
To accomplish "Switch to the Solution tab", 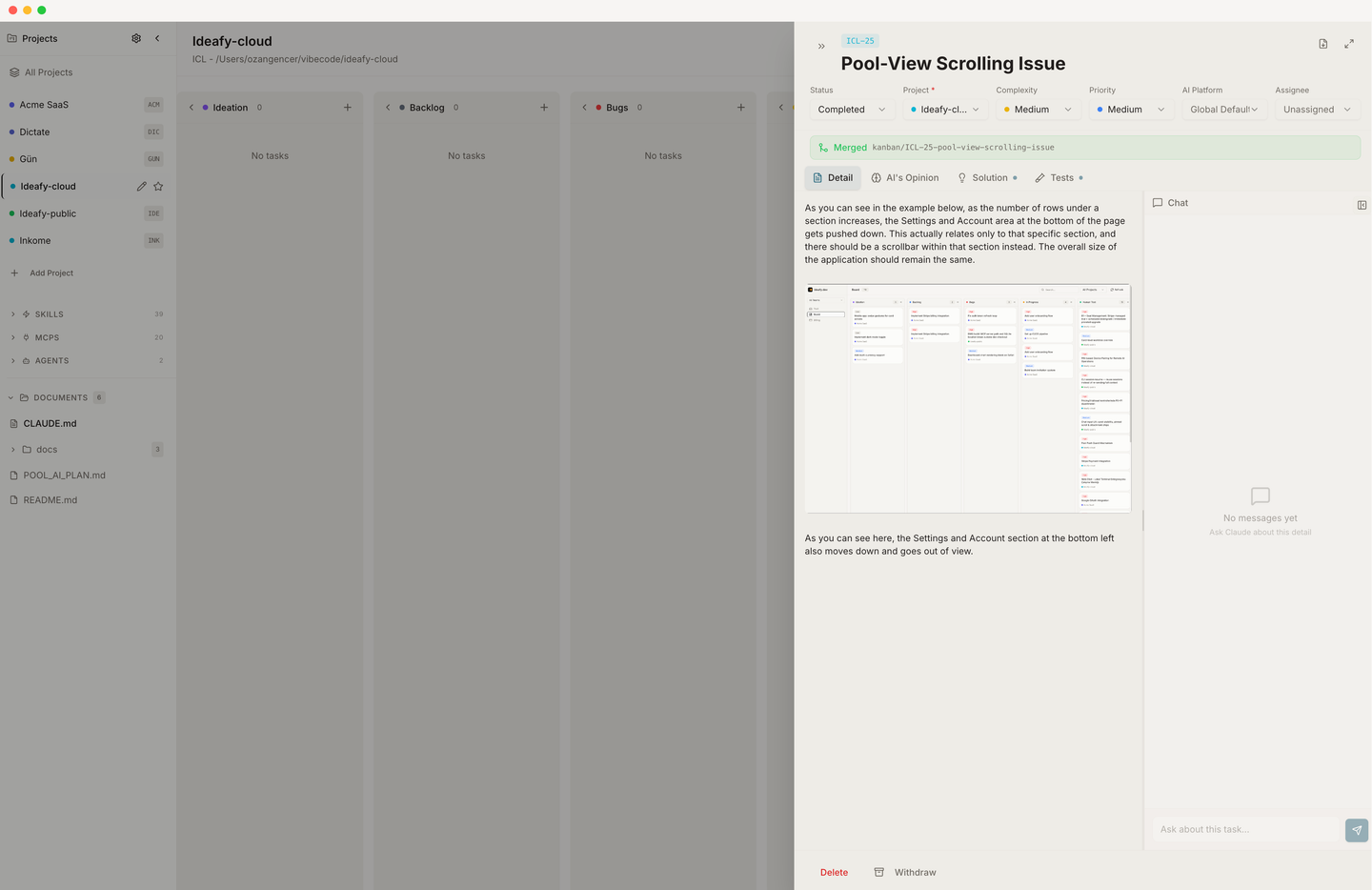I will coord(987,178).
